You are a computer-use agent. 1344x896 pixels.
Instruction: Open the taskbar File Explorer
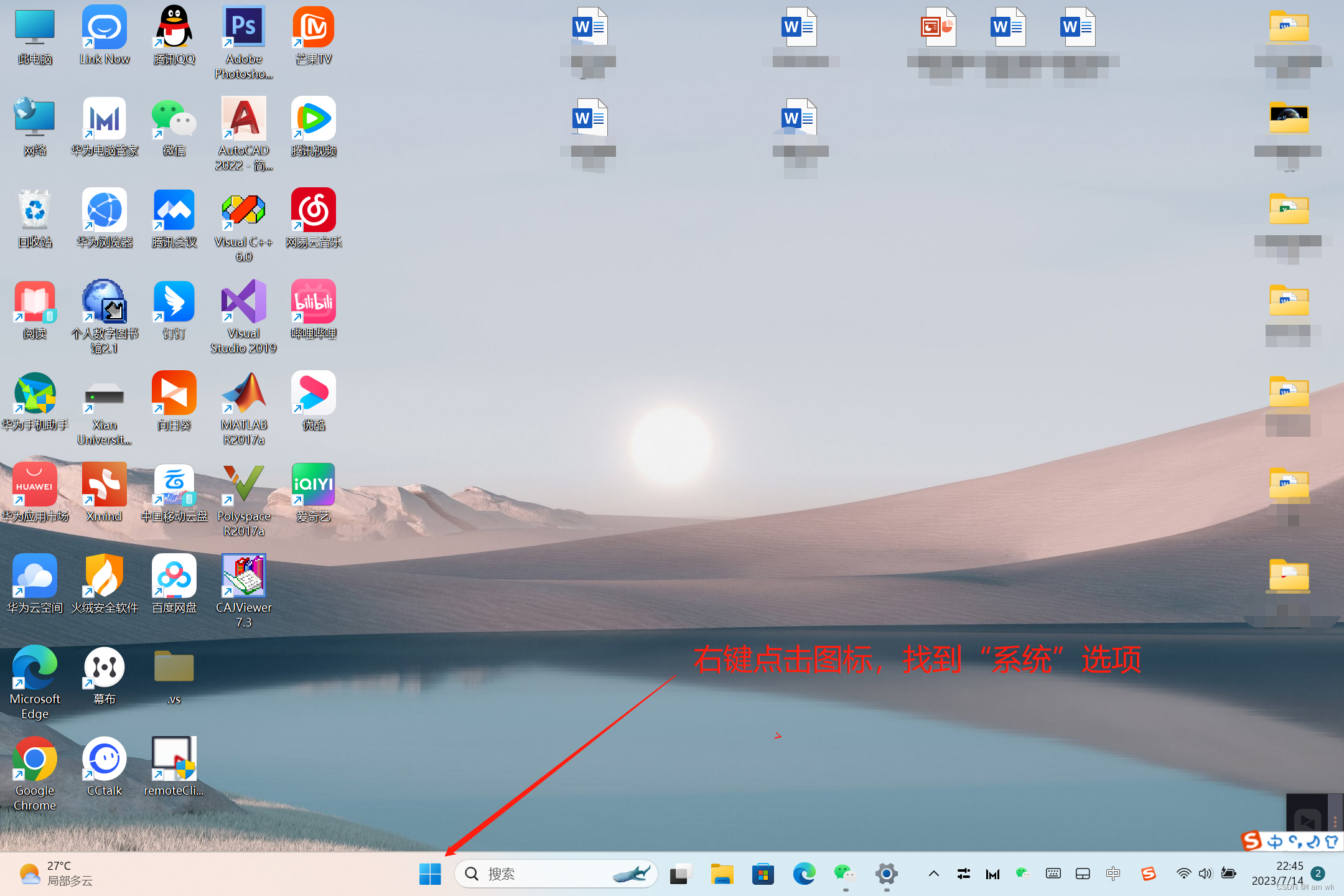722,874
